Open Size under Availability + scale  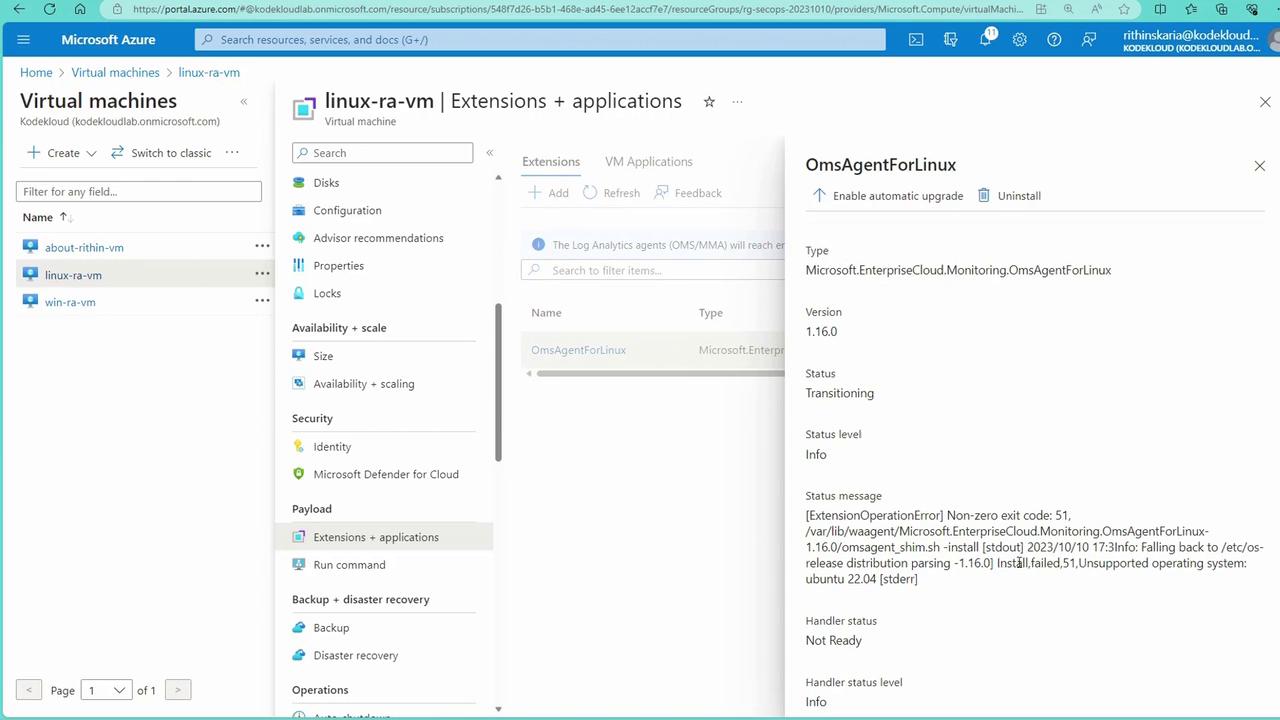coord(323,356)
